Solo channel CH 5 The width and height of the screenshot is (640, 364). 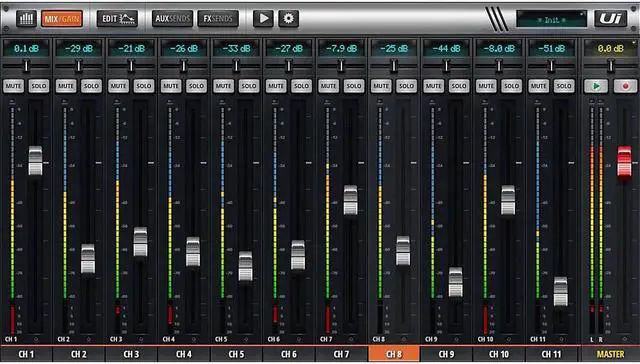click(x=249, y=86)
